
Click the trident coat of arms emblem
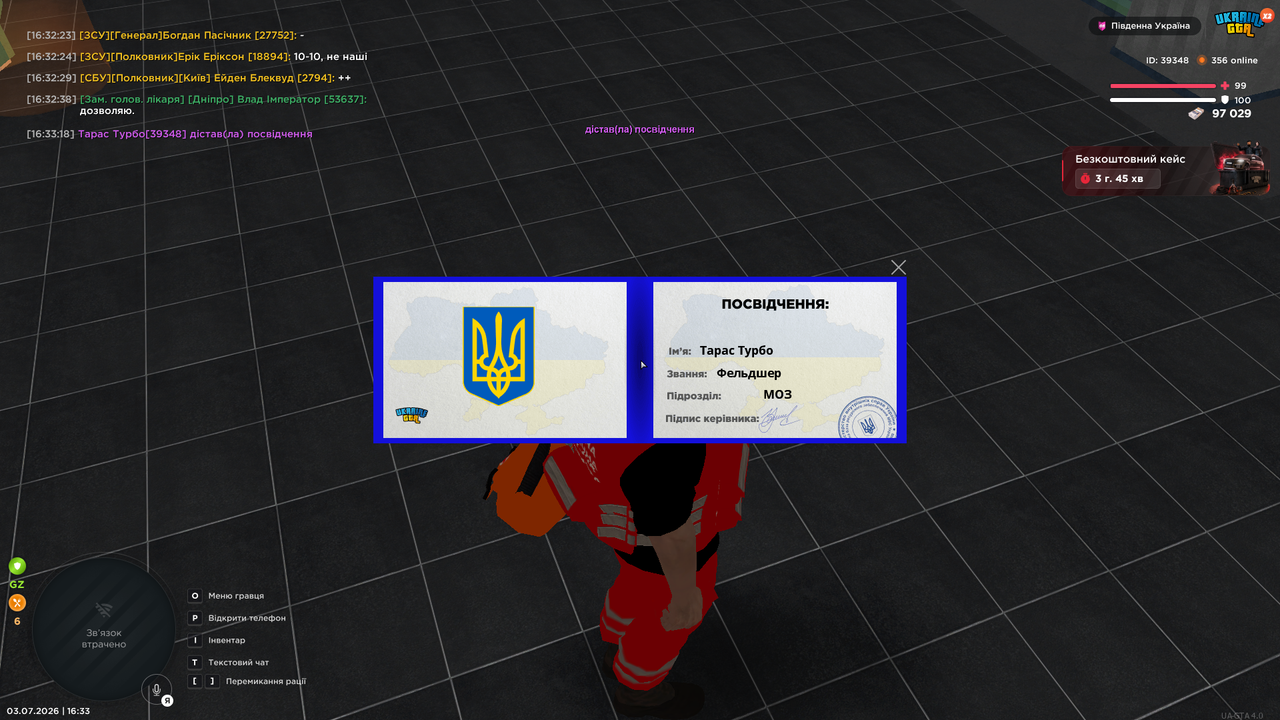[498, 355]
